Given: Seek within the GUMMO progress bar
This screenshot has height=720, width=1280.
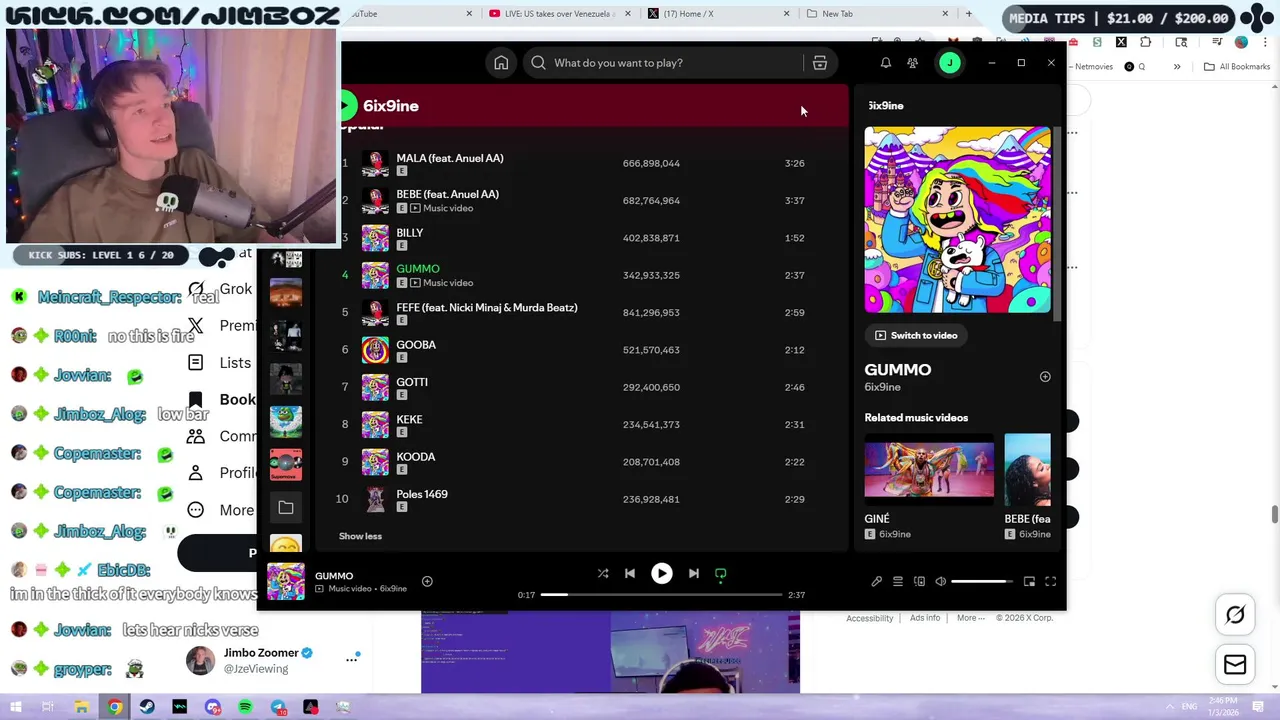Looking at the screenshot, I should click(x=662, y=595).
